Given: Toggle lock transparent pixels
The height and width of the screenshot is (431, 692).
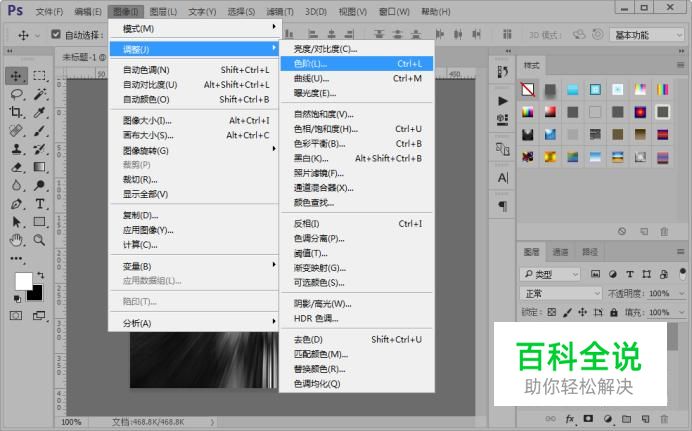Looking at the screenshot, I should (x=552, y=312).
